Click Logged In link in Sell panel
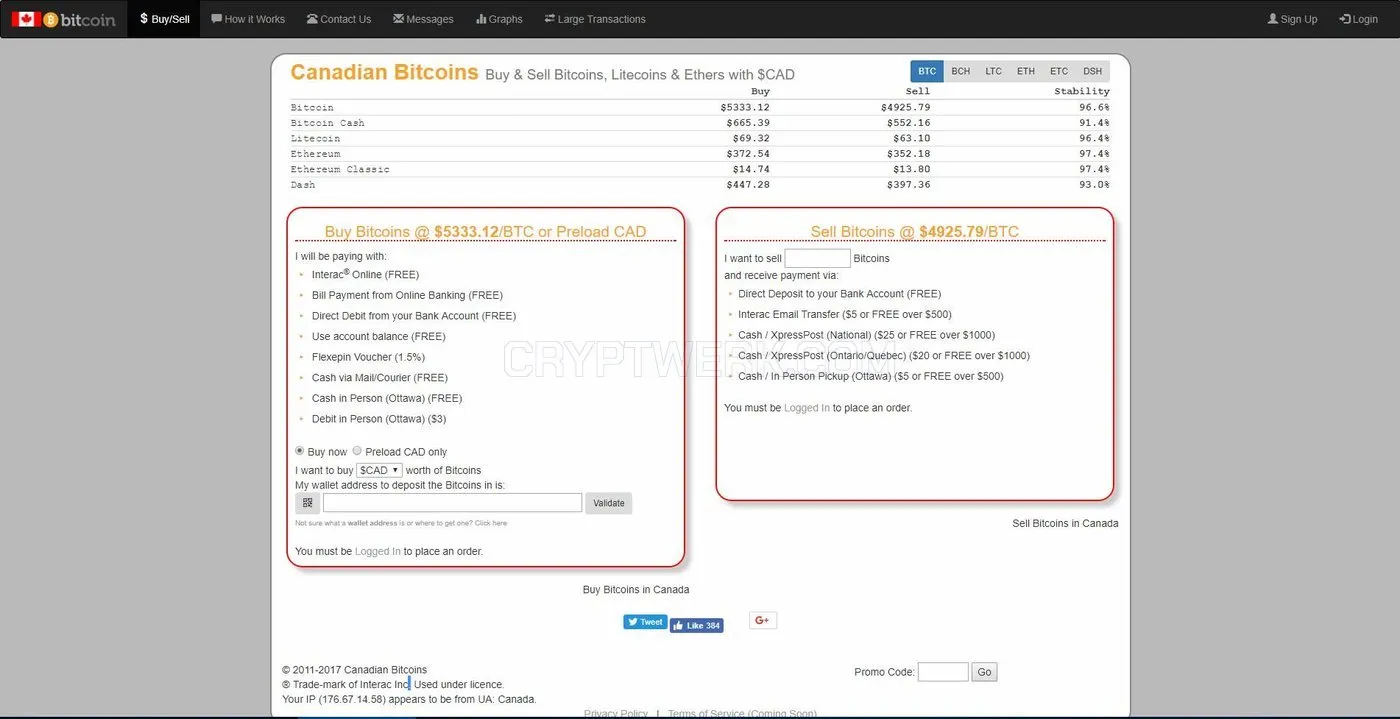The image size is (1400, 719). [x=807, y=408]
